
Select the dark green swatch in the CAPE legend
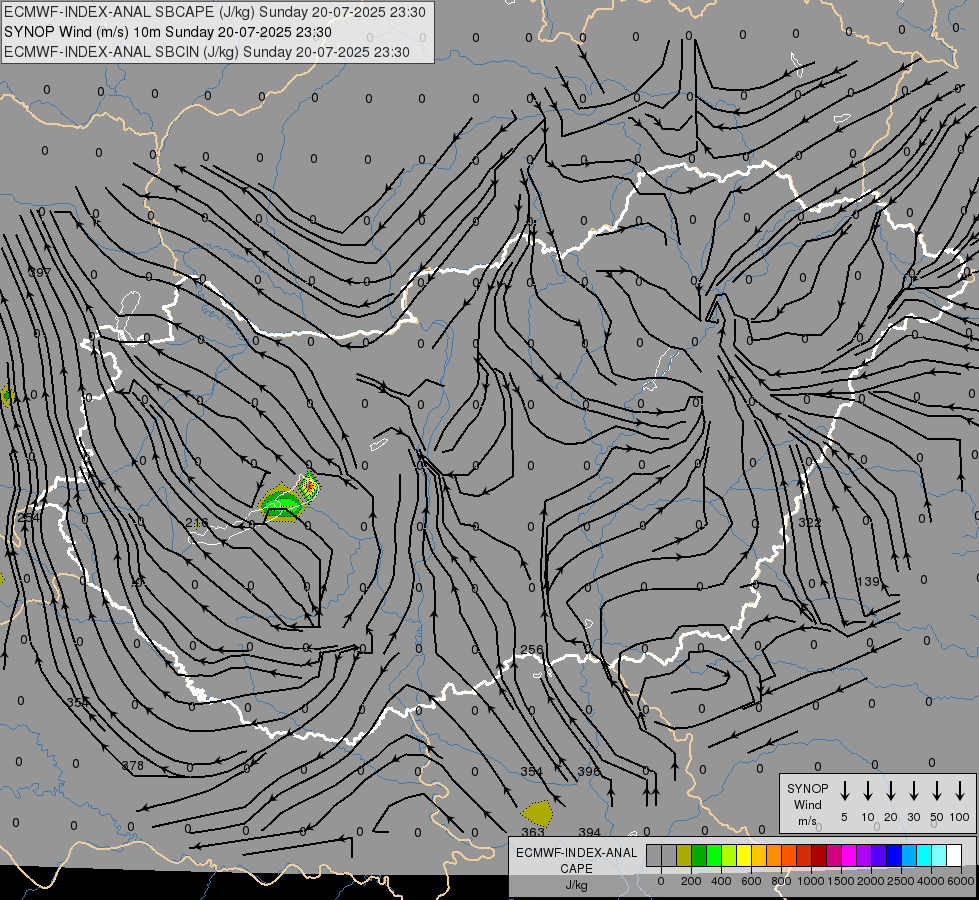(x=699, y=855)
